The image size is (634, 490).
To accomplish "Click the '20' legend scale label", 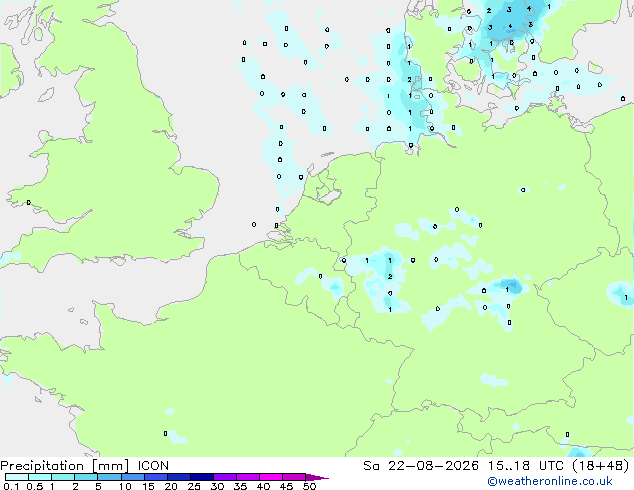I will click(x=171, y=486).
